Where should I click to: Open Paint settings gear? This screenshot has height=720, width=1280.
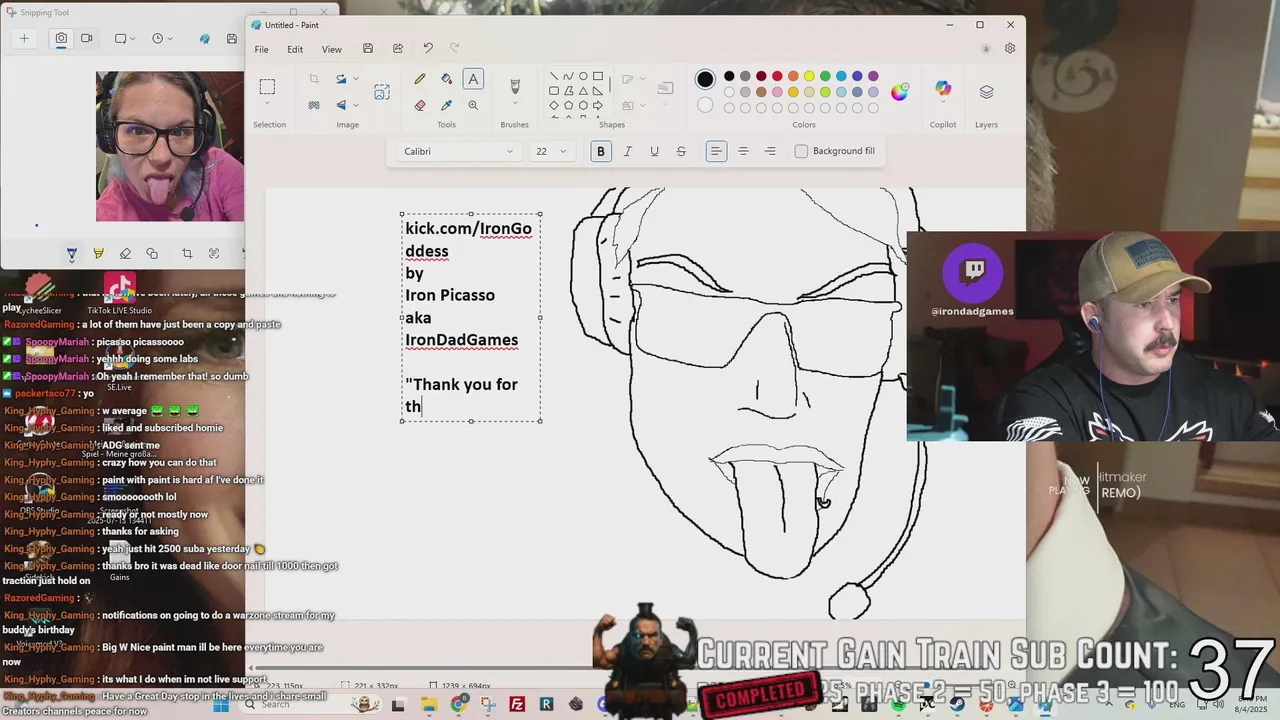coord(1010,49)
